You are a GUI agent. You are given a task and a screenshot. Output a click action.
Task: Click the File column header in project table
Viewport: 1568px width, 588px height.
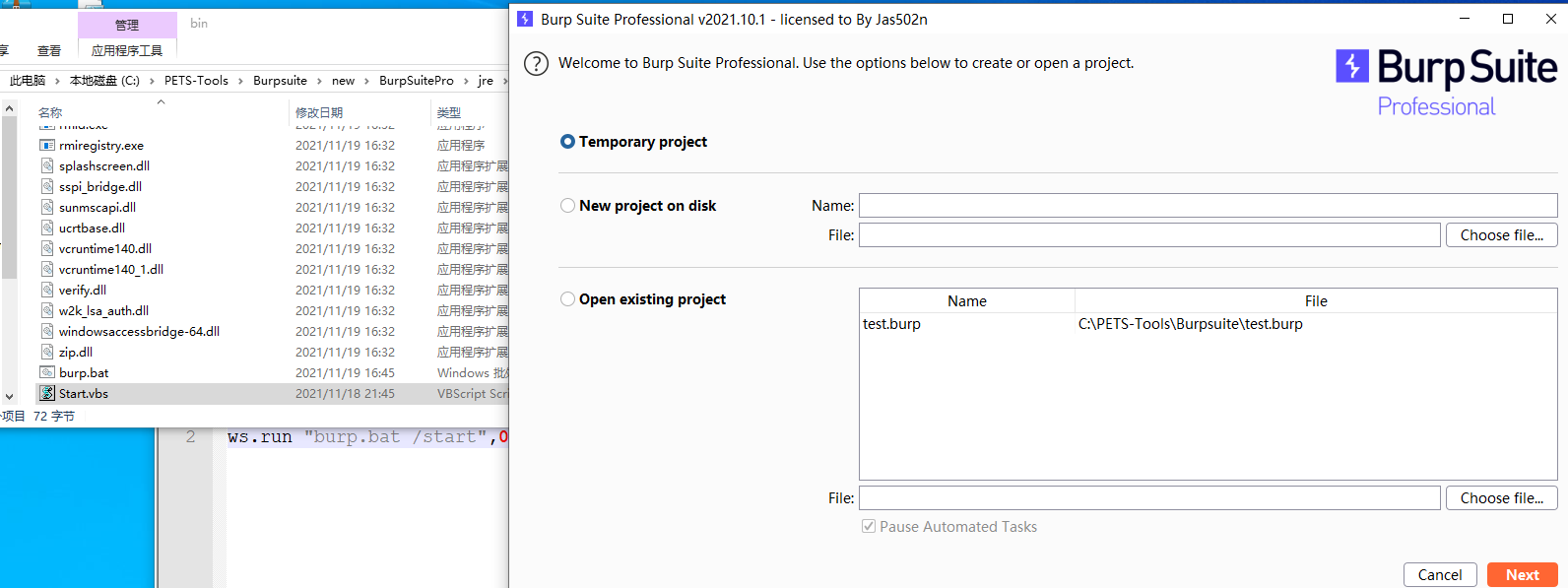click(1316, 301)
